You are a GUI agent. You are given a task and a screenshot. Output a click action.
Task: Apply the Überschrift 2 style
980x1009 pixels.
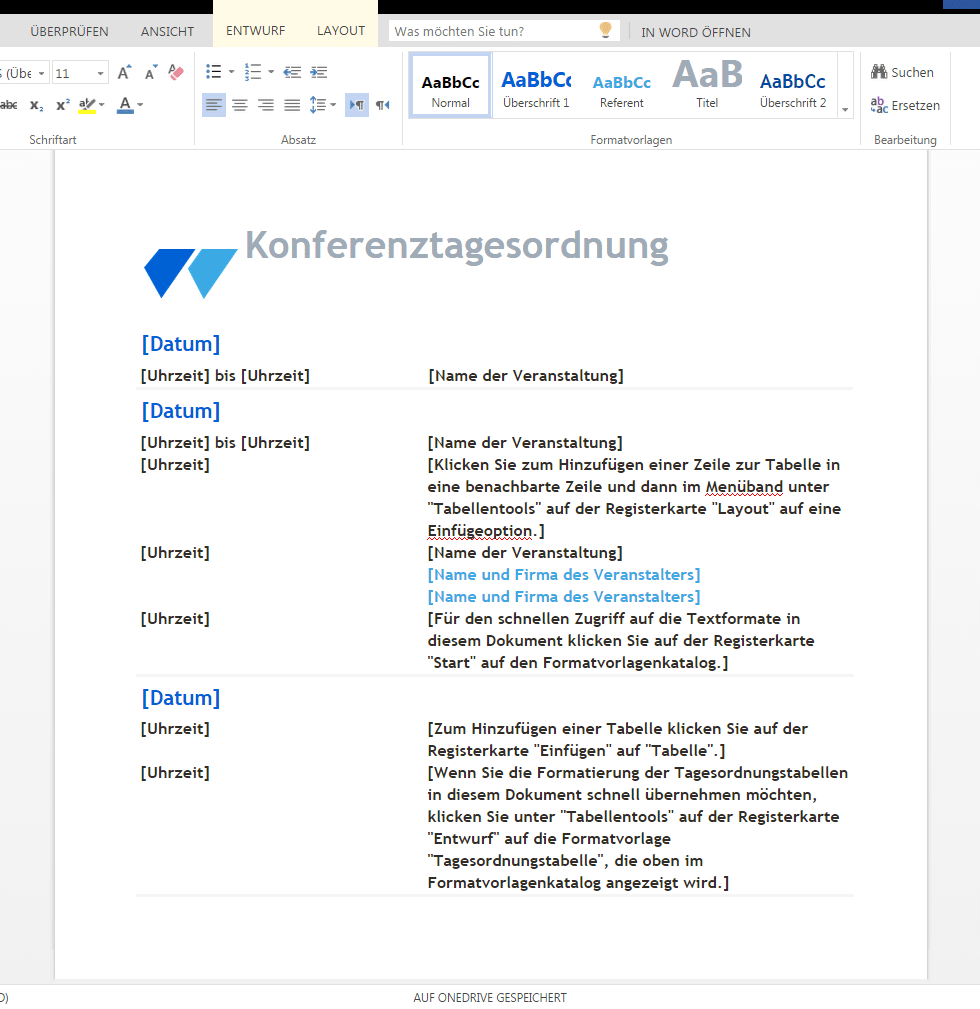tap(793, 86)
